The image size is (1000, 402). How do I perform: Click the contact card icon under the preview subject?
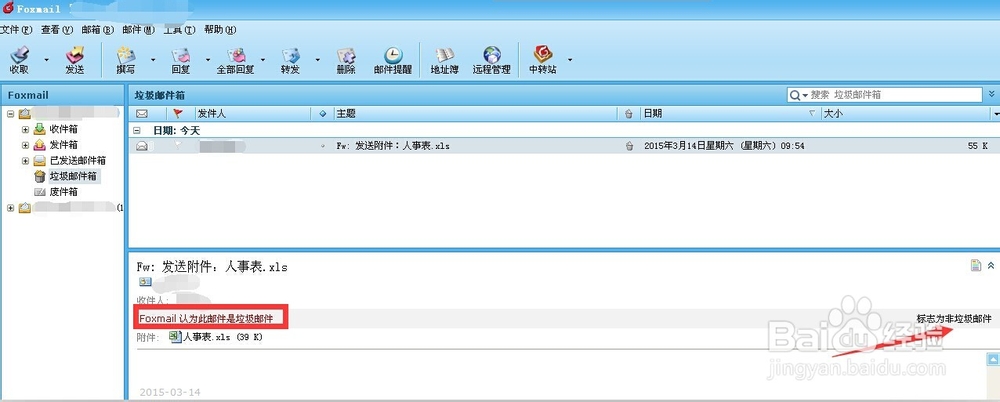coord(145,281)
